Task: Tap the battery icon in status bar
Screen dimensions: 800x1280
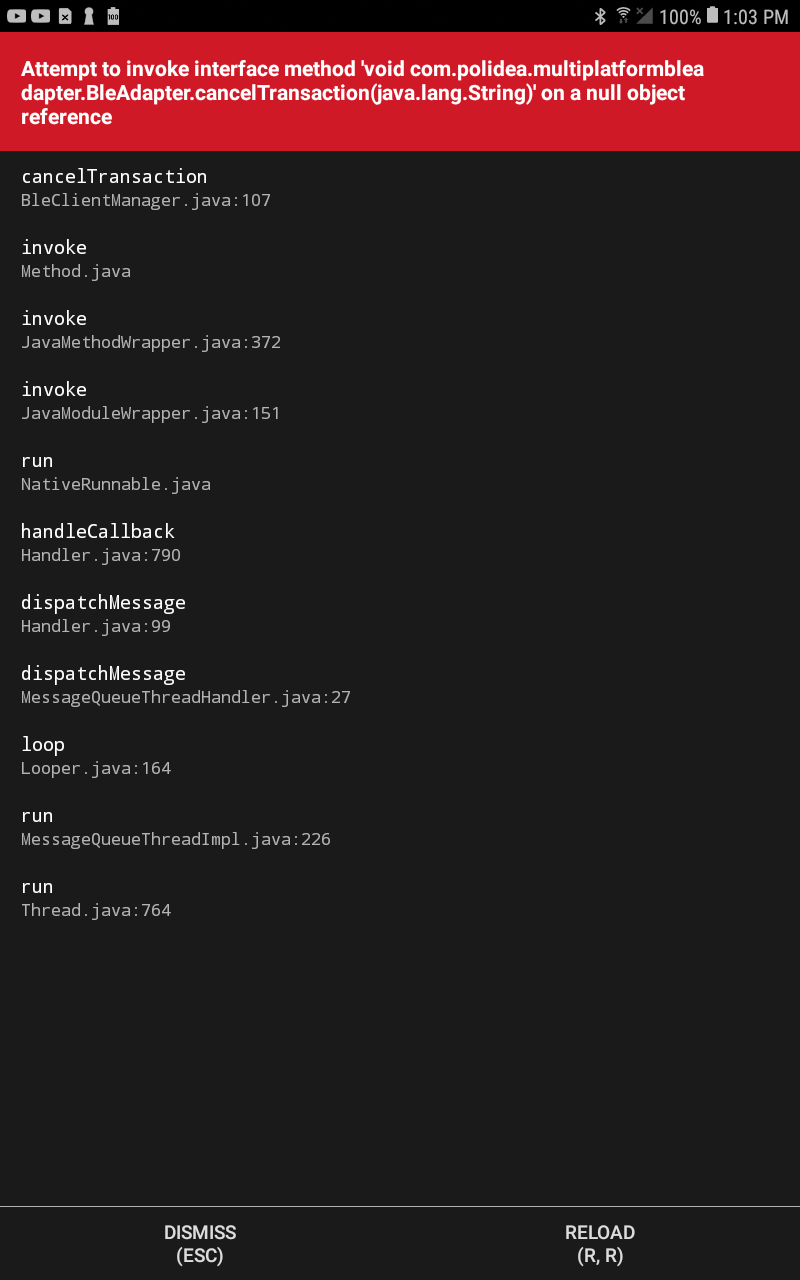Action: [712, 15]
